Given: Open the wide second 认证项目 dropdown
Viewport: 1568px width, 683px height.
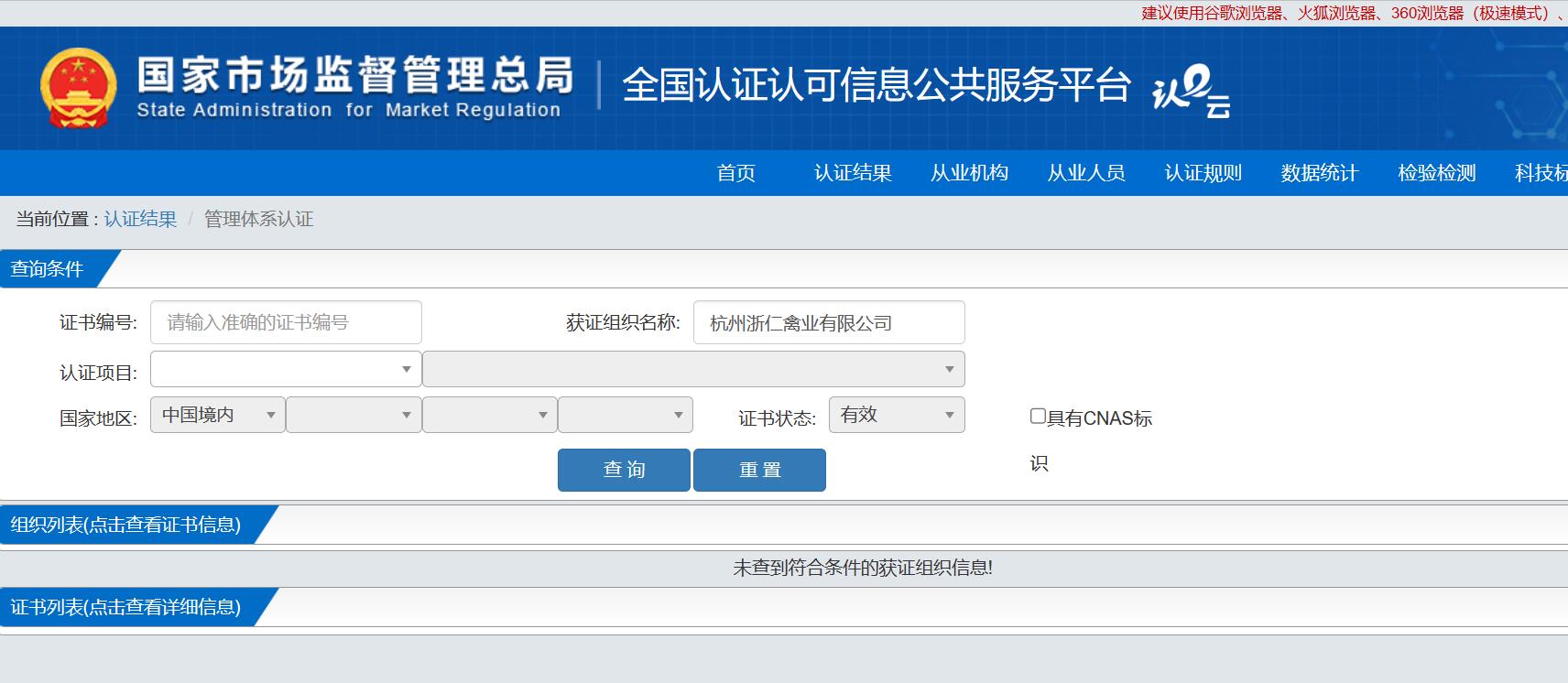Looking at the screenshot, I should 693,369.
